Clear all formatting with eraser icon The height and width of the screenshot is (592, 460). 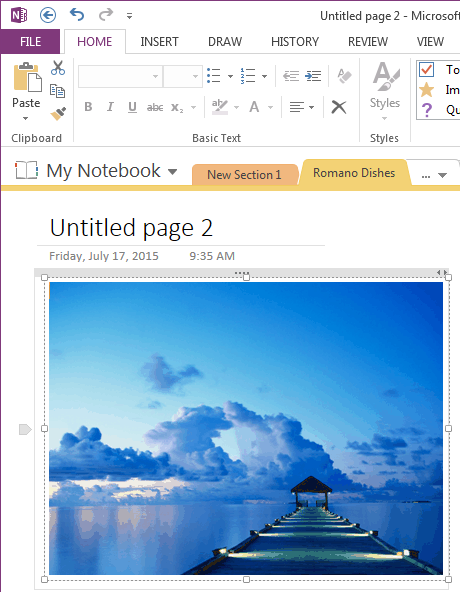pyautogui.click(x=344, y=76)
